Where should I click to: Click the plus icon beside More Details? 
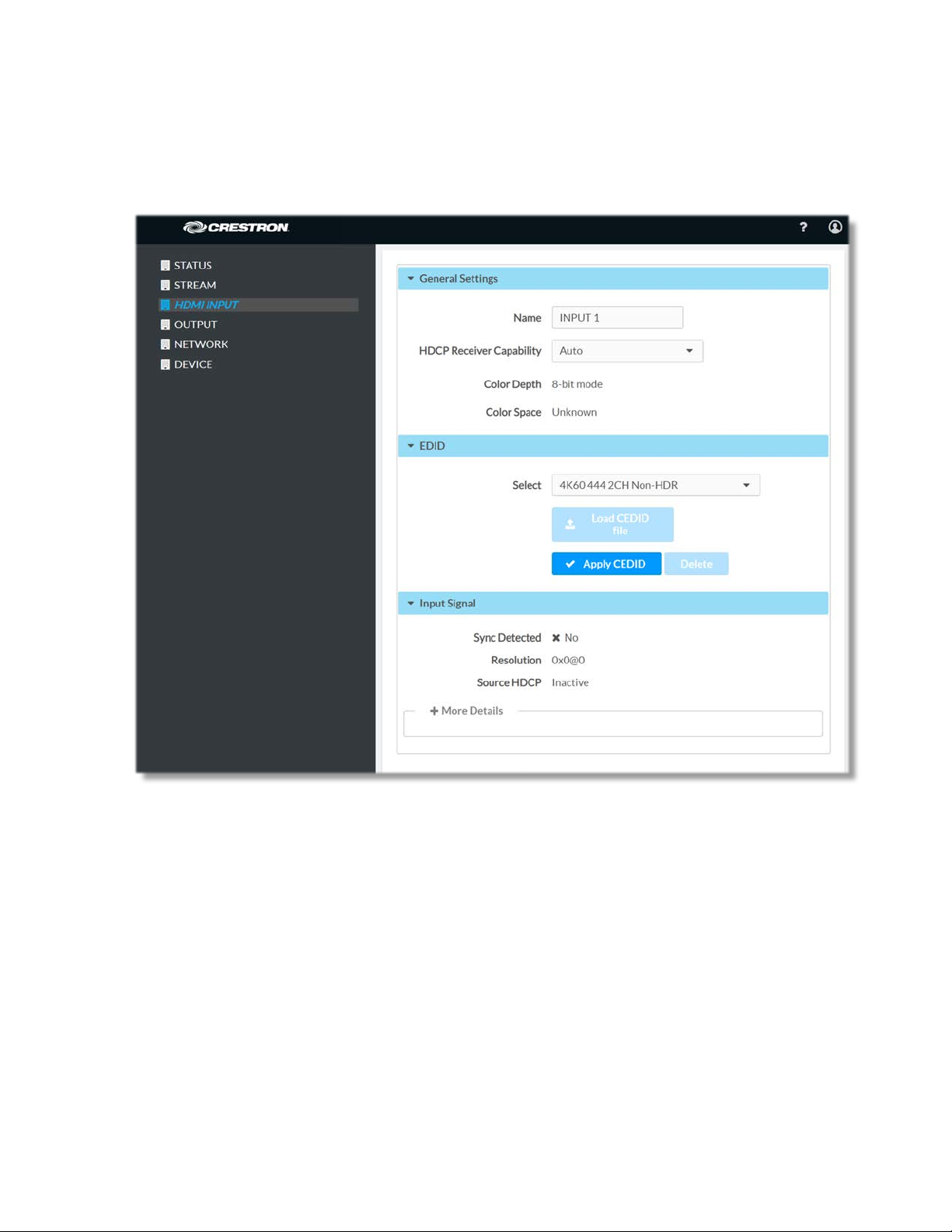pyautogui.click(x=434, y=711)
